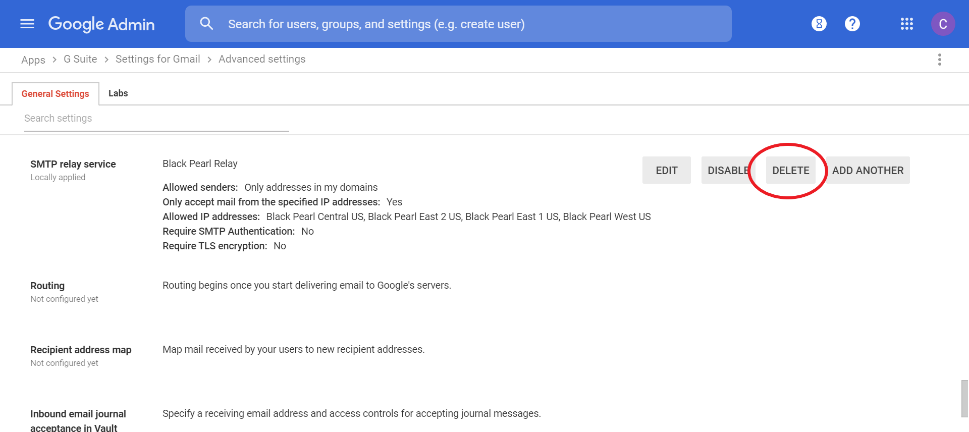Click the Specify a receiving email description
969x432 pixels.
[352, 414]
